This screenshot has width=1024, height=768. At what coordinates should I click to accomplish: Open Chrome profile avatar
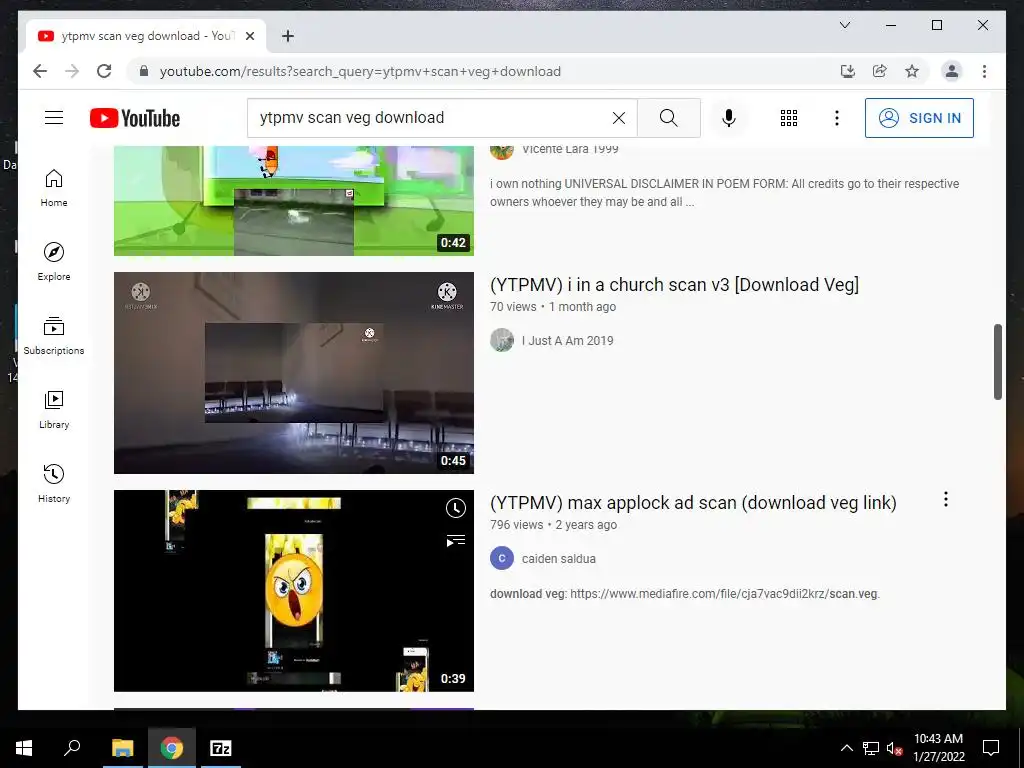[x=952, y=71]
